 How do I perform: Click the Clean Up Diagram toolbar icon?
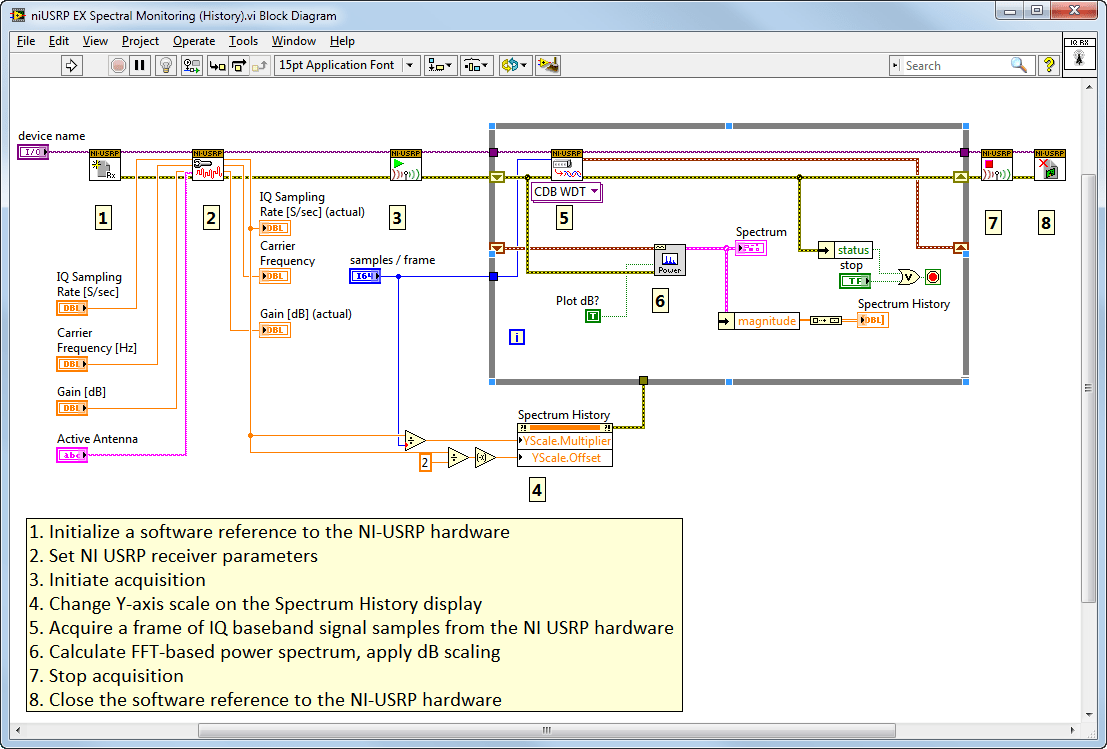coord(548,65)
